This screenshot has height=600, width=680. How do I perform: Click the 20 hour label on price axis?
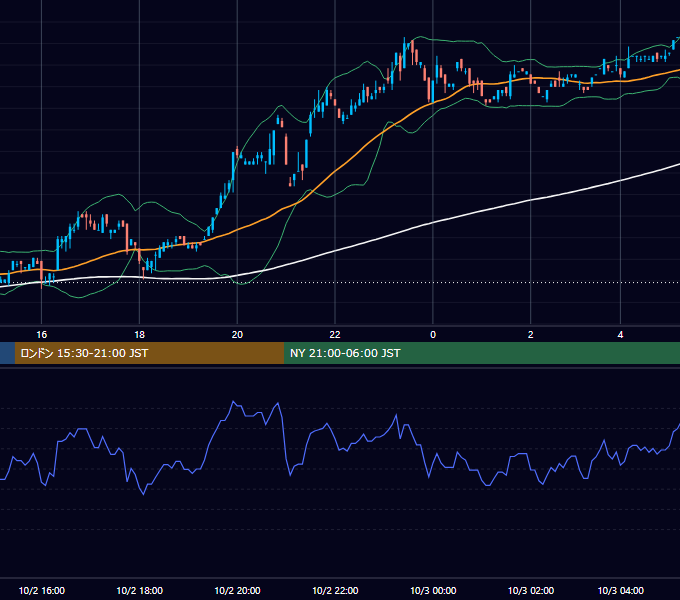(x=237, y=335)
